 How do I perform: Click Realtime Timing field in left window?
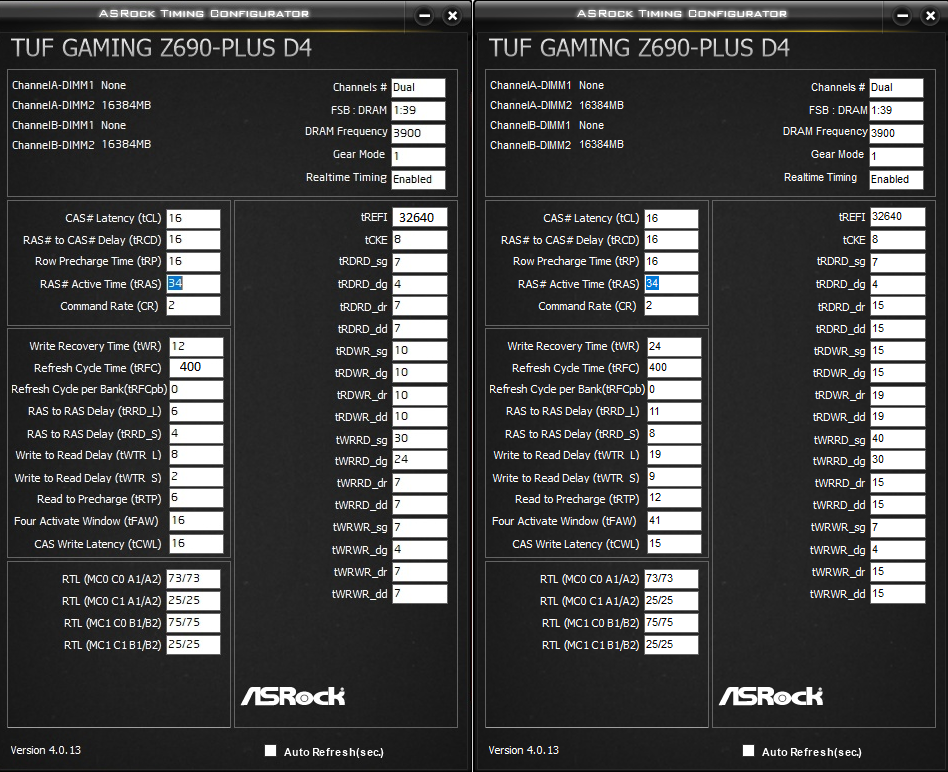tap(418, 180)
